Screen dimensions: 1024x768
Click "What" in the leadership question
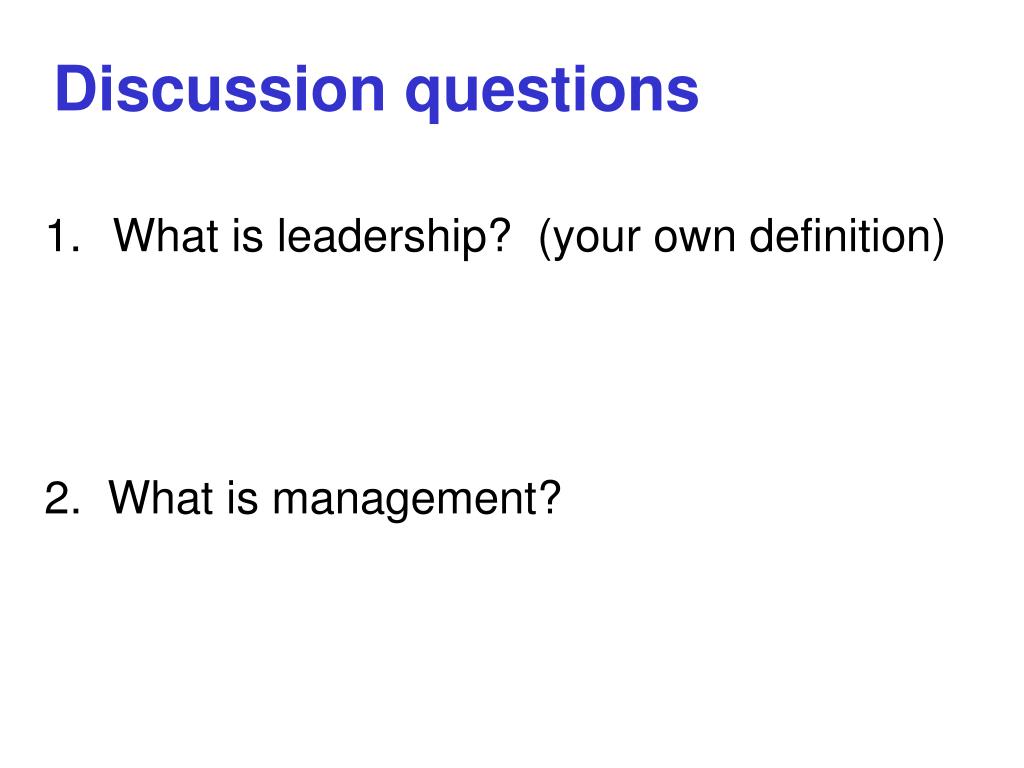(x=166, y=235)
